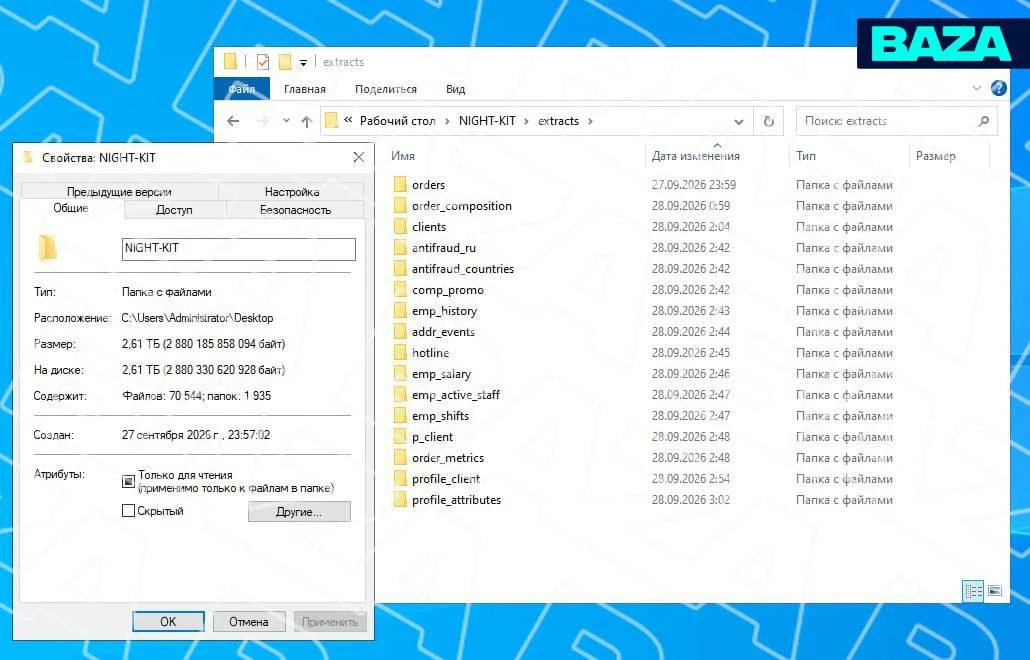
Task: Expand chevron after Рабочий стол breadcrumb
Action: click(x=447, y=121)
